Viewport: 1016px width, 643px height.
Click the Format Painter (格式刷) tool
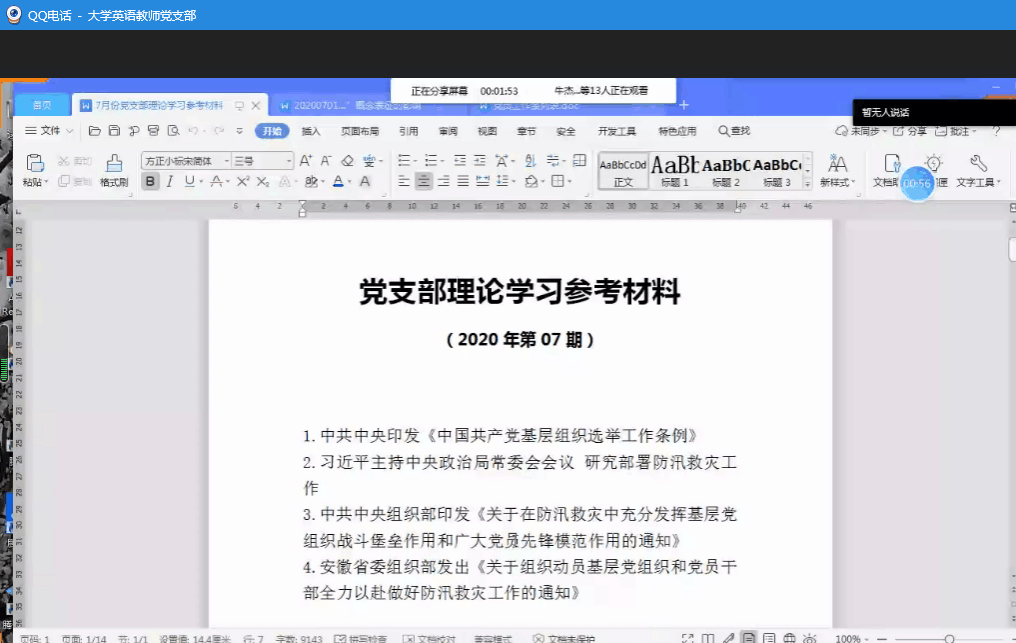pyautogui.click(x=114, y=169)
